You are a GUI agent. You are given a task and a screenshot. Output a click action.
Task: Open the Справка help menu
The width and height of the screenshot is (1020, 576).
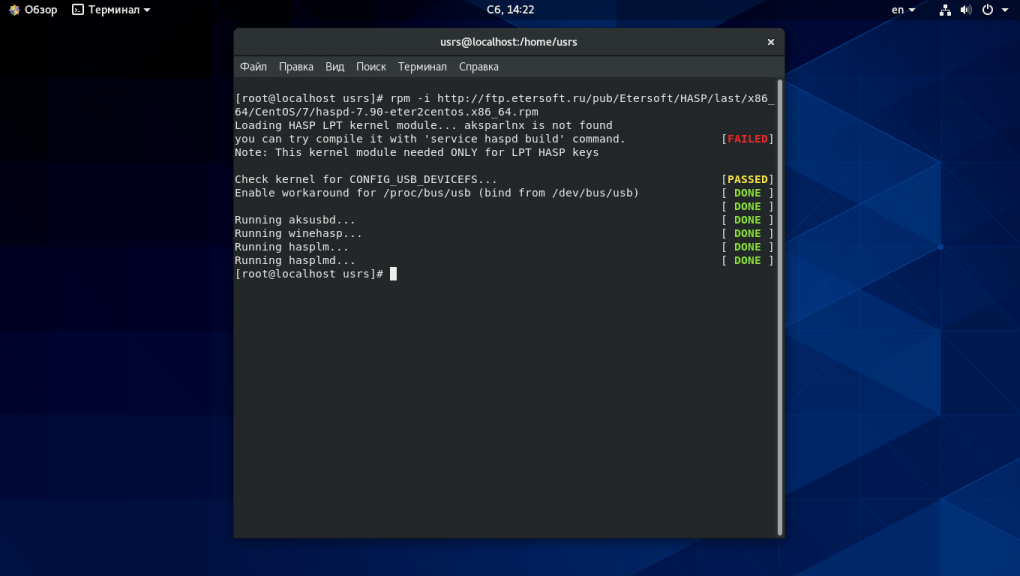coord(479,67)
